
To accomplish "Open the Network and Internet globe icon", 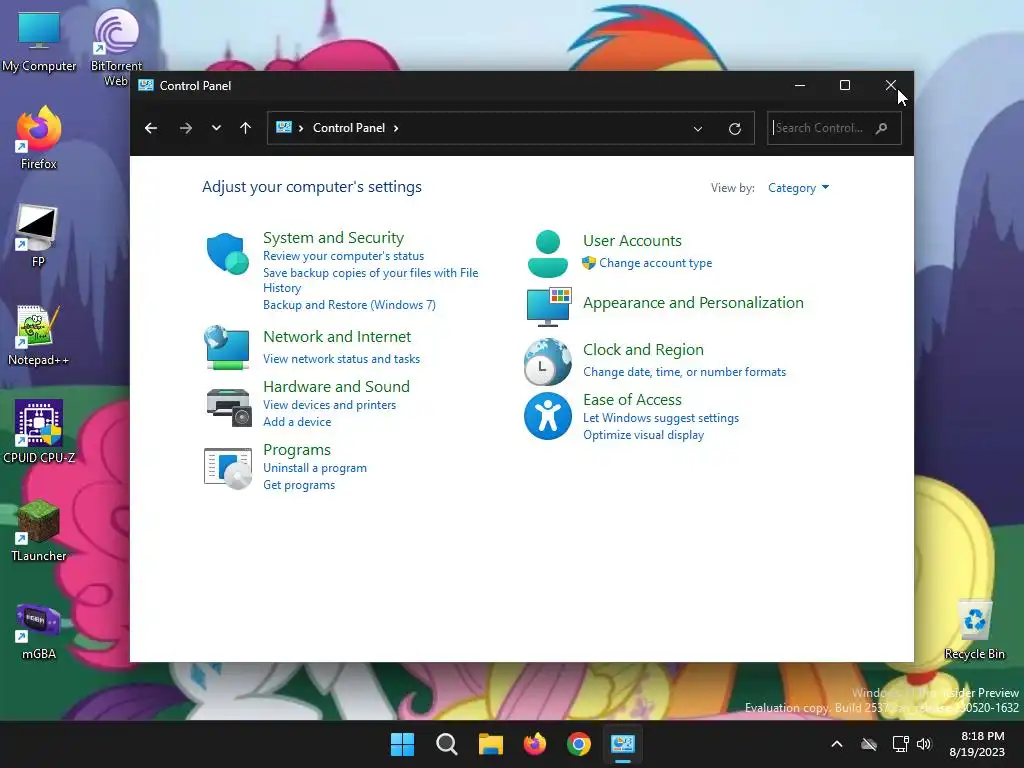I will pyautogui.click(x=227, y=347).
